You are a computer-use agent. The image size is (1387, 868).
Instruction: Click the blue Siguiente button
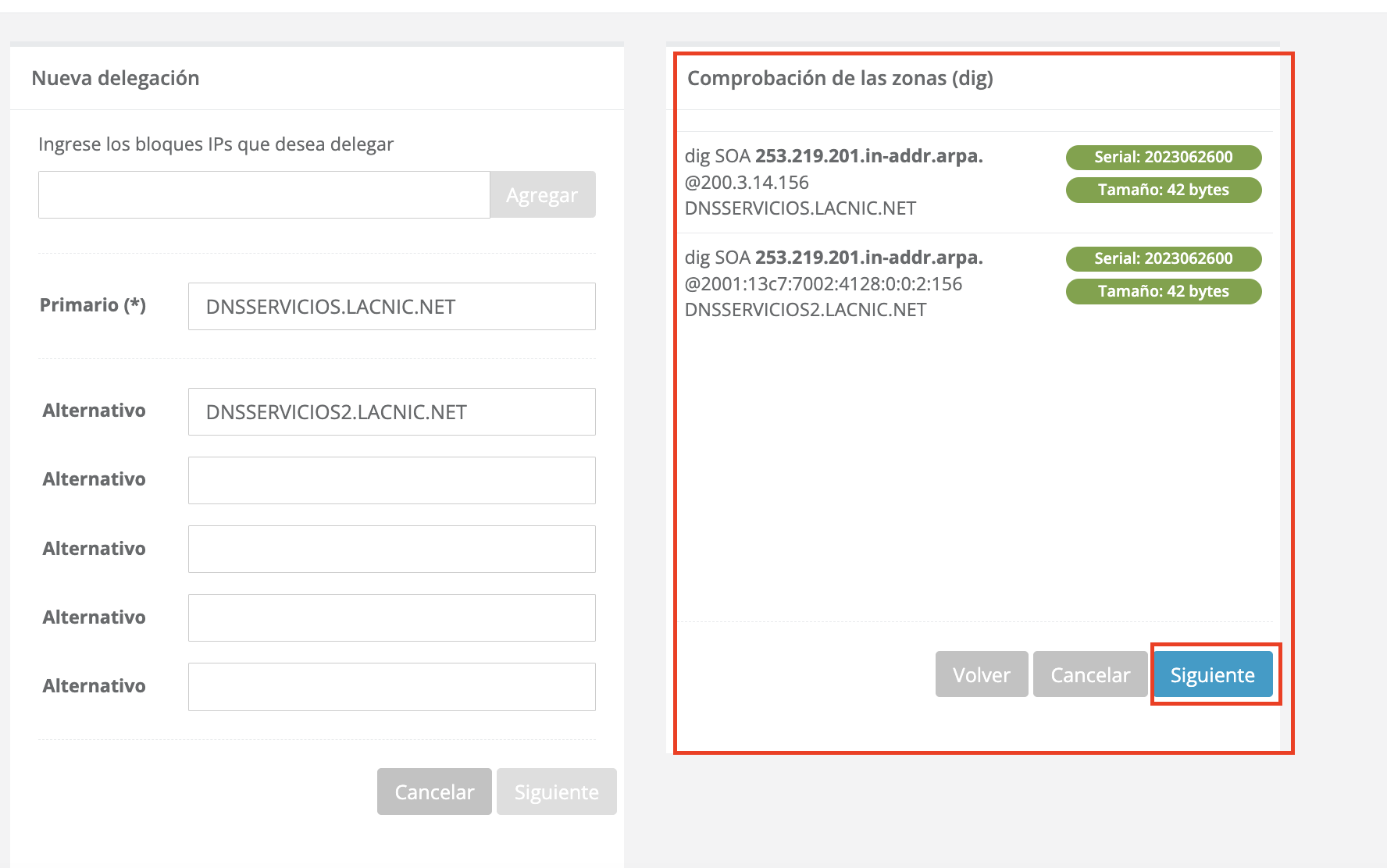pos(1212,674)
